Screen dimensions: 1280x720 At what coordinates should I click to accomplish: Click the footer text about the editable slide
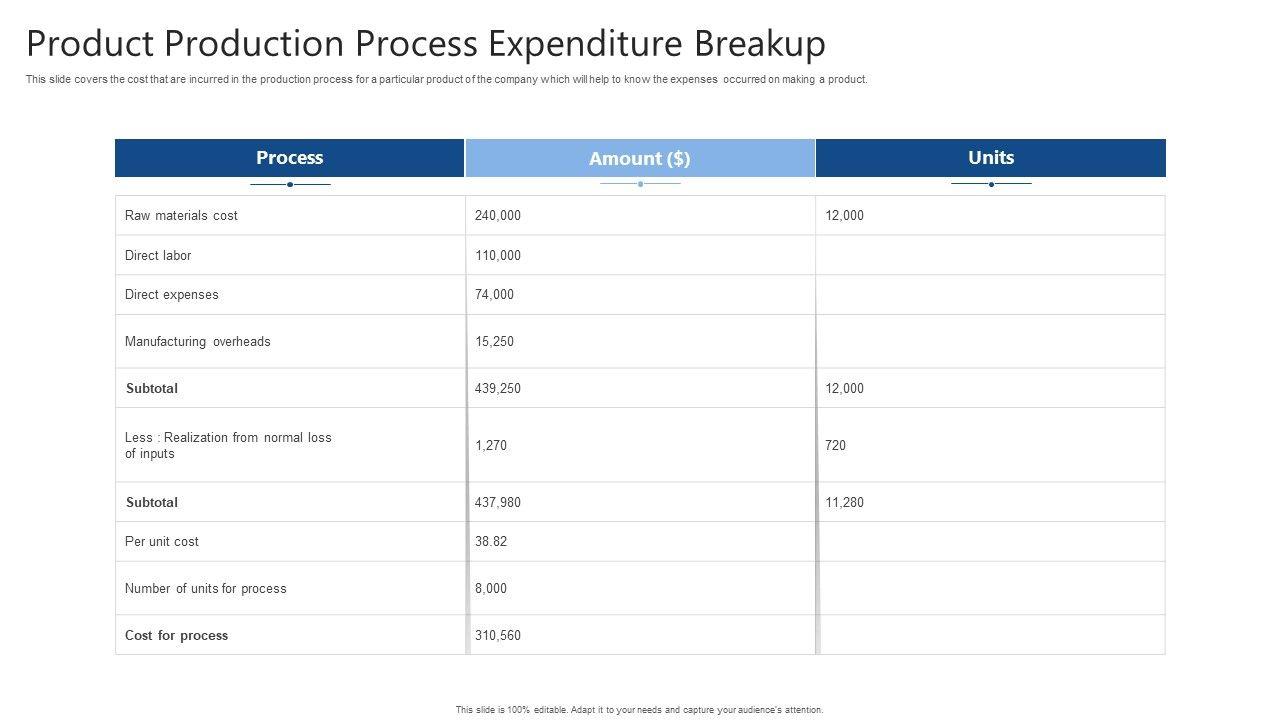tap(639, 710)
